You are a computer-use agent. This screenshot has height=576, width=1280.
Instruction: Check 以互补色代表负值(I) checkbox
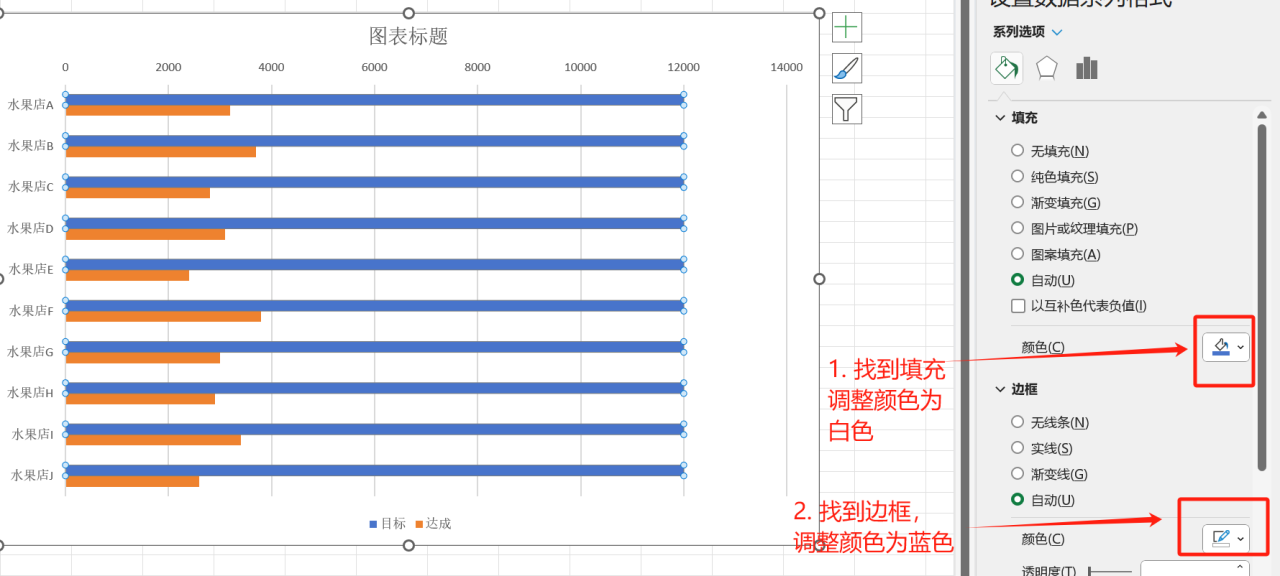click(1018, 306)
